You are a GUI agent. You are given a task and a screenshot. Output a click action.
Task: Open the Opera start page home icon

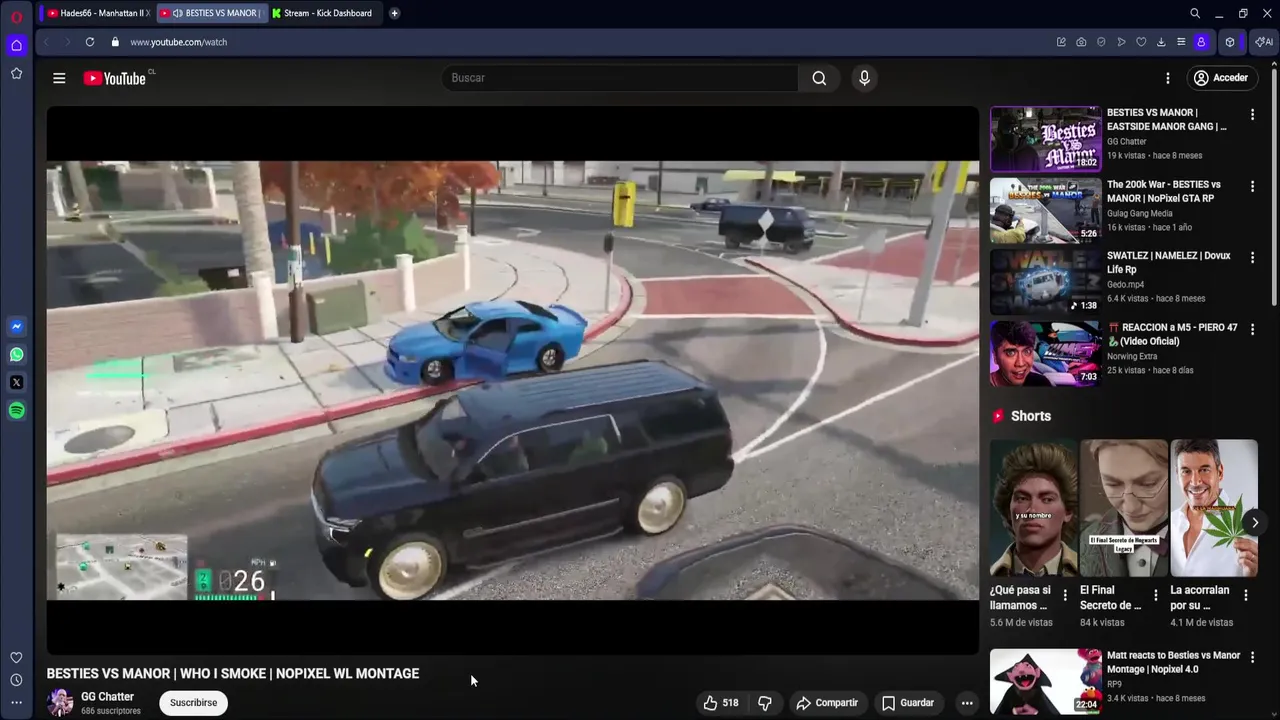(16, 45)
